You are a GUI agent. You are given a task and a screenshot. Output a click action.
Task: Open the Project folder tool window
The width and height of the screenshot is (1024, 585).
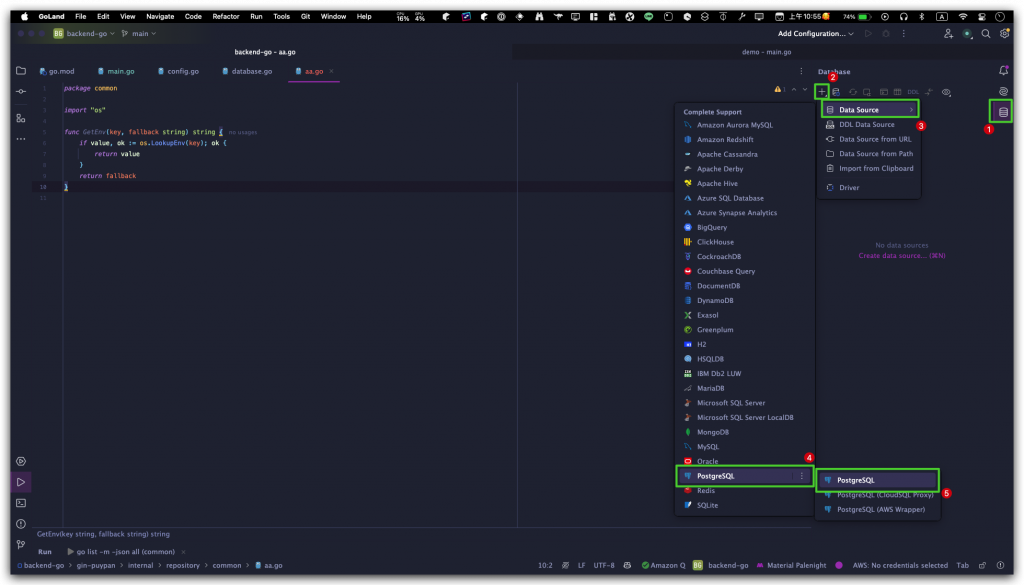tap(21, 71)
